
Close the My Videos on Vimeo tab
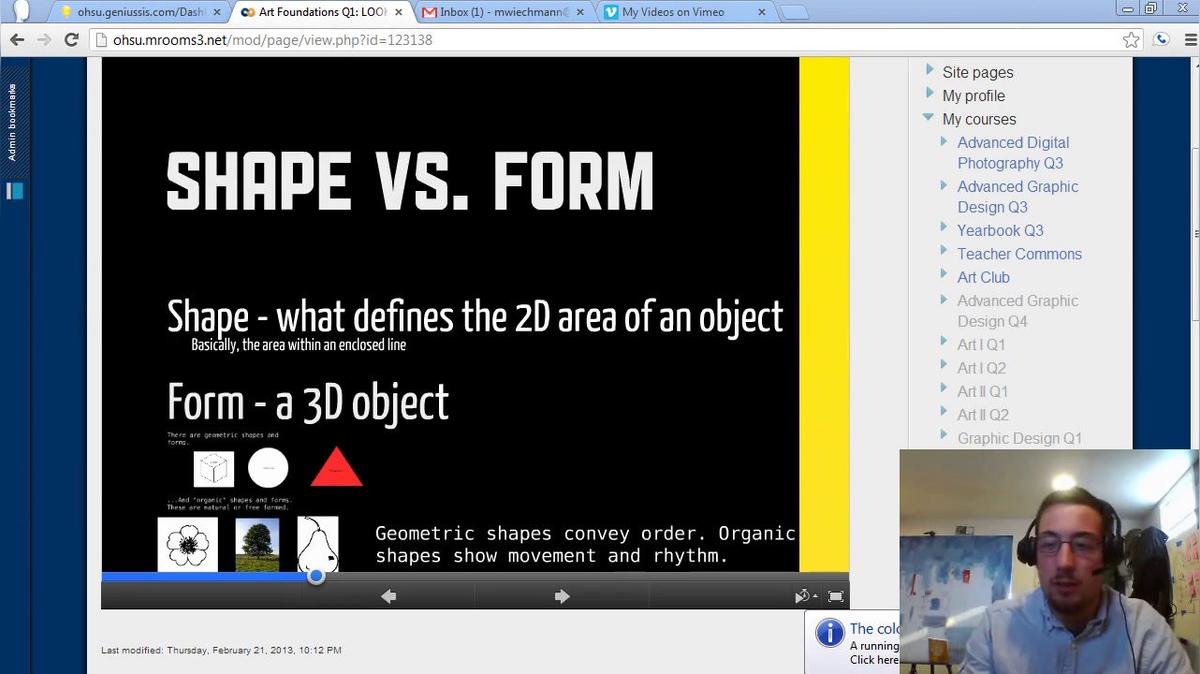[x=760, y=13]
